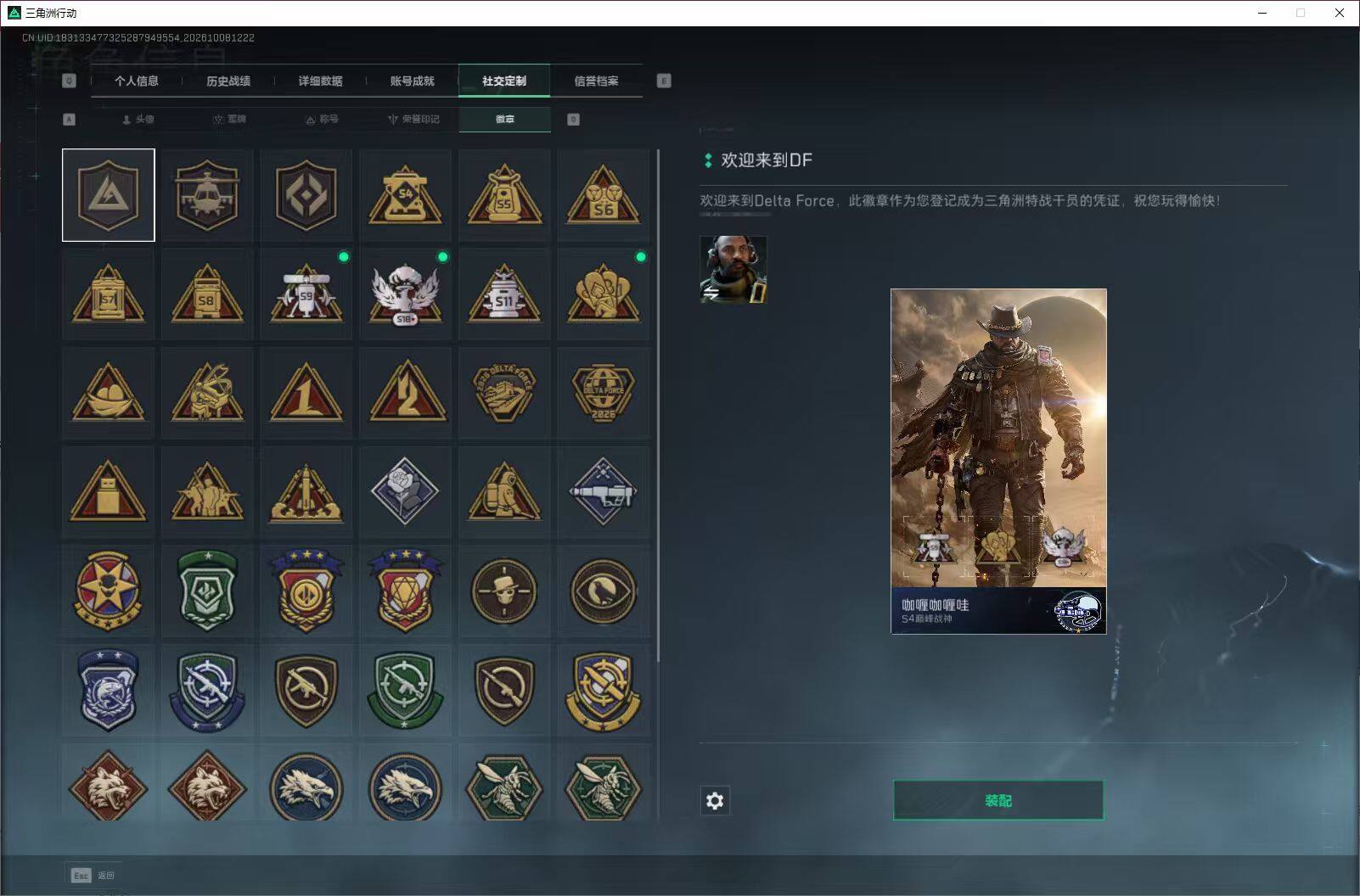Choose the Delta Force 2026 globe badge
This screenshot has height=896, width=1360.
(x=604, y=393)
